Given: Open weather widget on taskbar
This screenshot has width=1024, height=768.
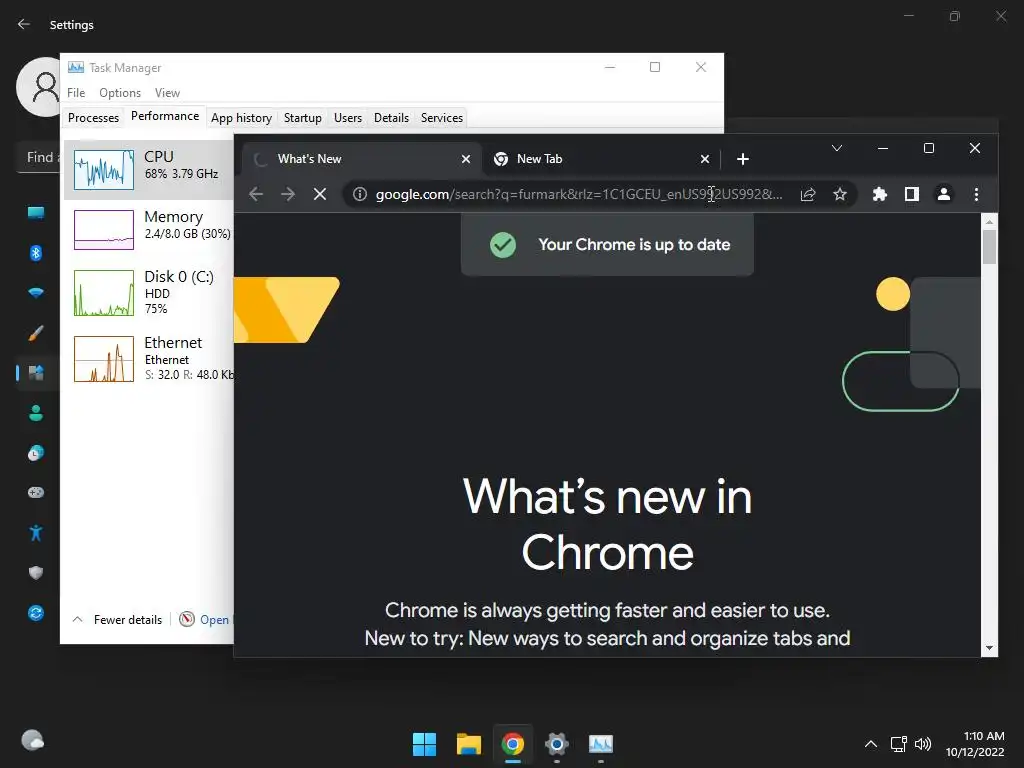Looking at the screenshot, I should point(32,741).
